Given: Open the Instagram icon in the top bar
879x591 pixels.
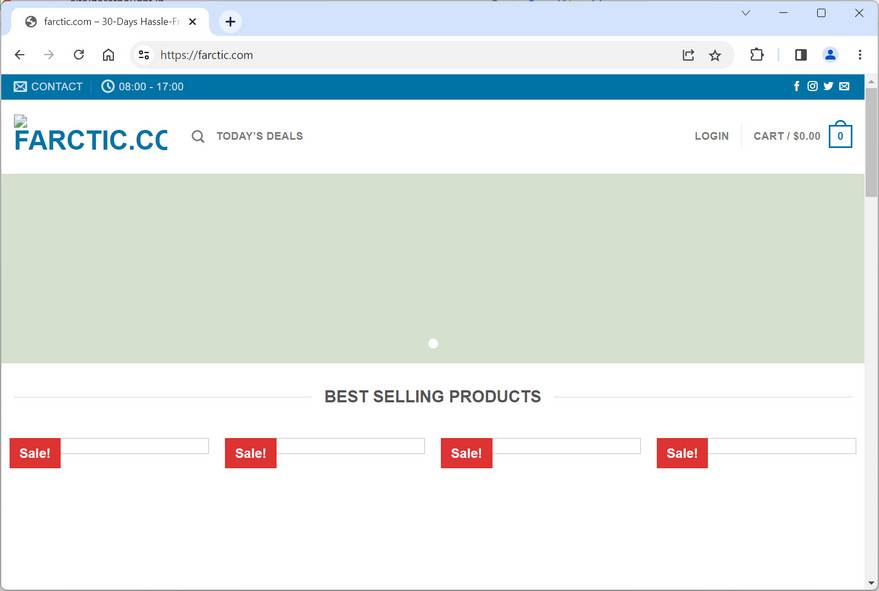Looking at the screenshot, I should pos(812,86).
